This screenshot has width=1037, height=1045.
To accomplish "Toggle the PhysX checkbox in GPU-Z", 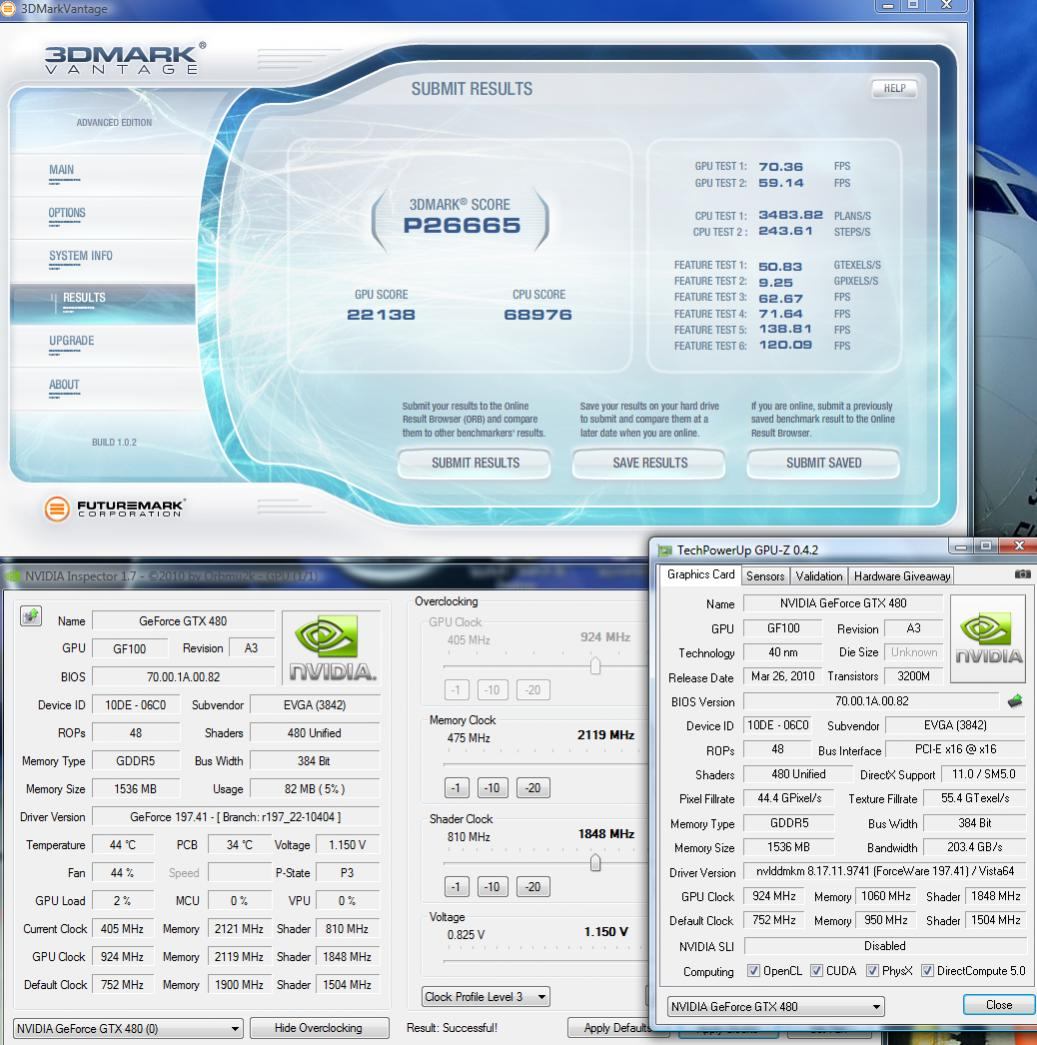I will 872,970.
